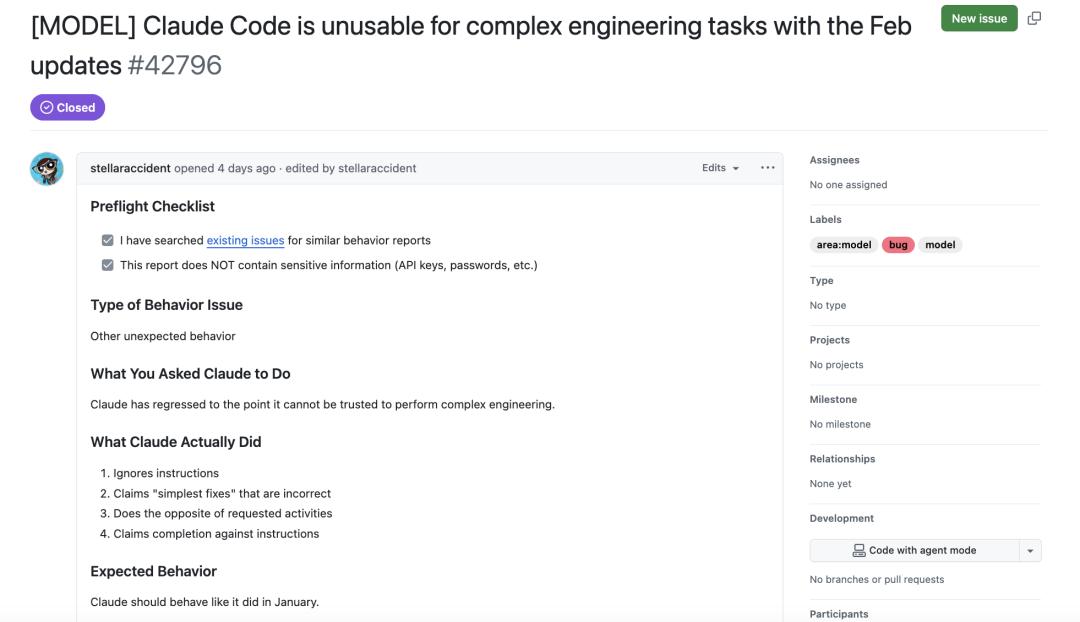This screenshot has height=622, width=1080.
Task: Toggle the searched existing issues checkbox
Action: pyautogui.click(x=107, y=240)
